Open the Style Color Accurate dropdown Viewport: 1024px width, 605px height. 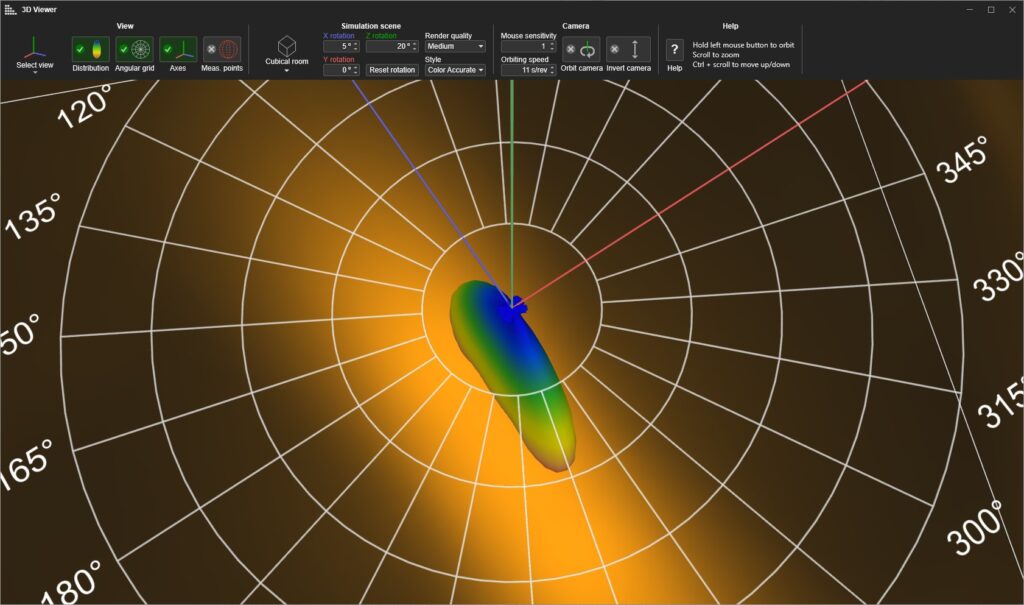click(x=455, y=70)
